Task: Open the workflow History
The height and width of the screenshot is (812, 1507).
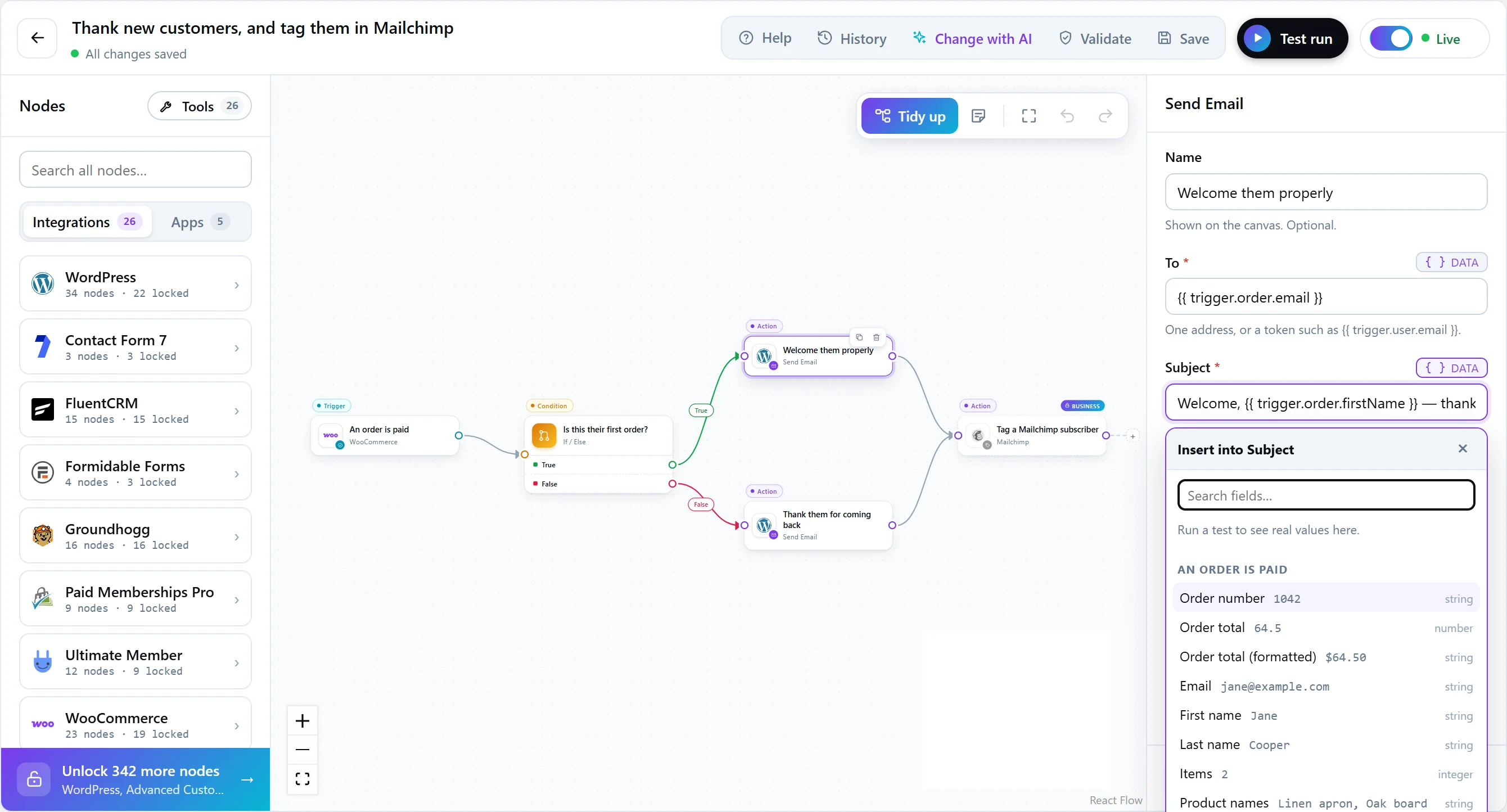Action: click(852, 39)
